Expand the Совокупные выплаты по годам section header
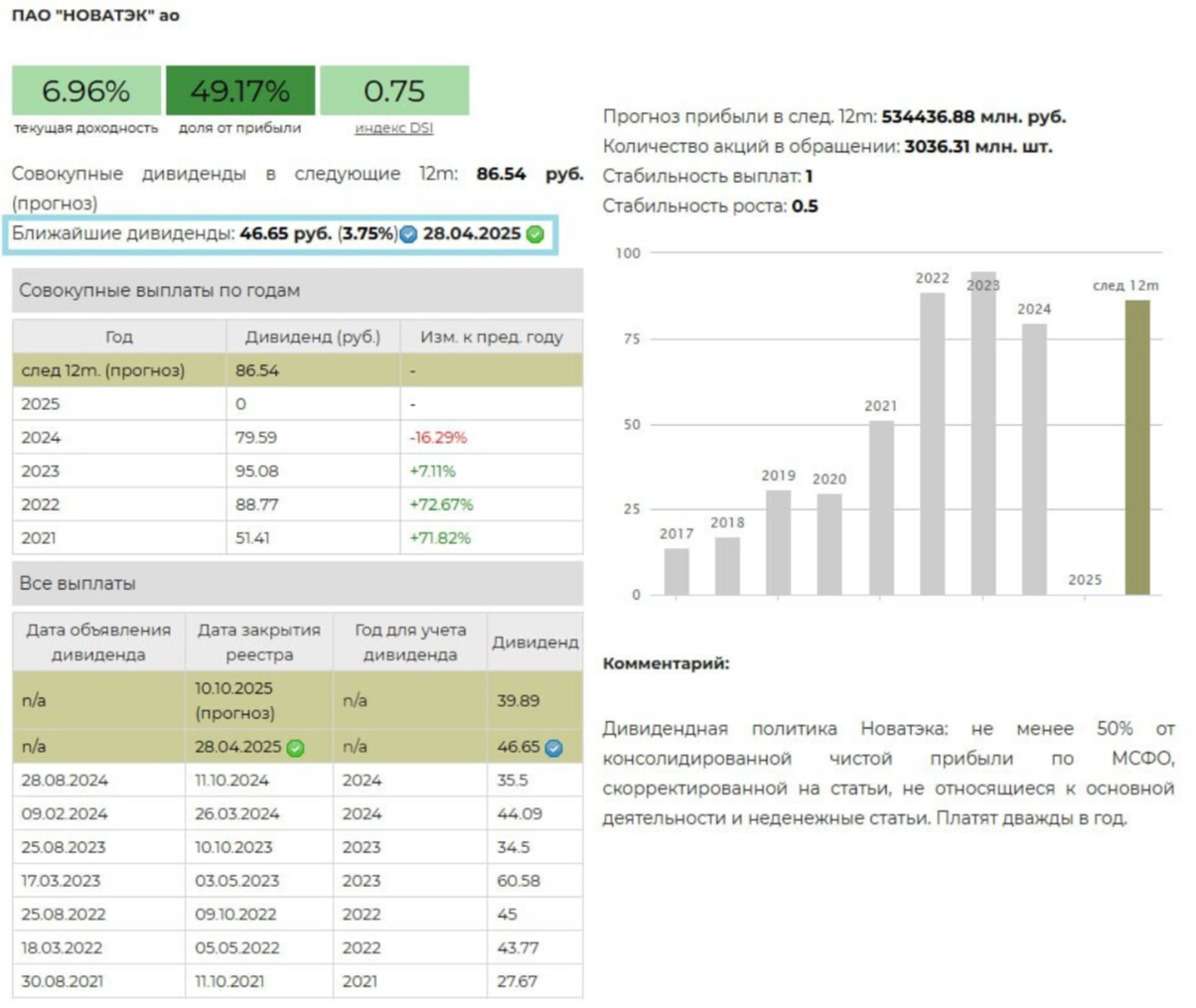The width and height of the screenshot is (1196, 1008). pos(297,291)
